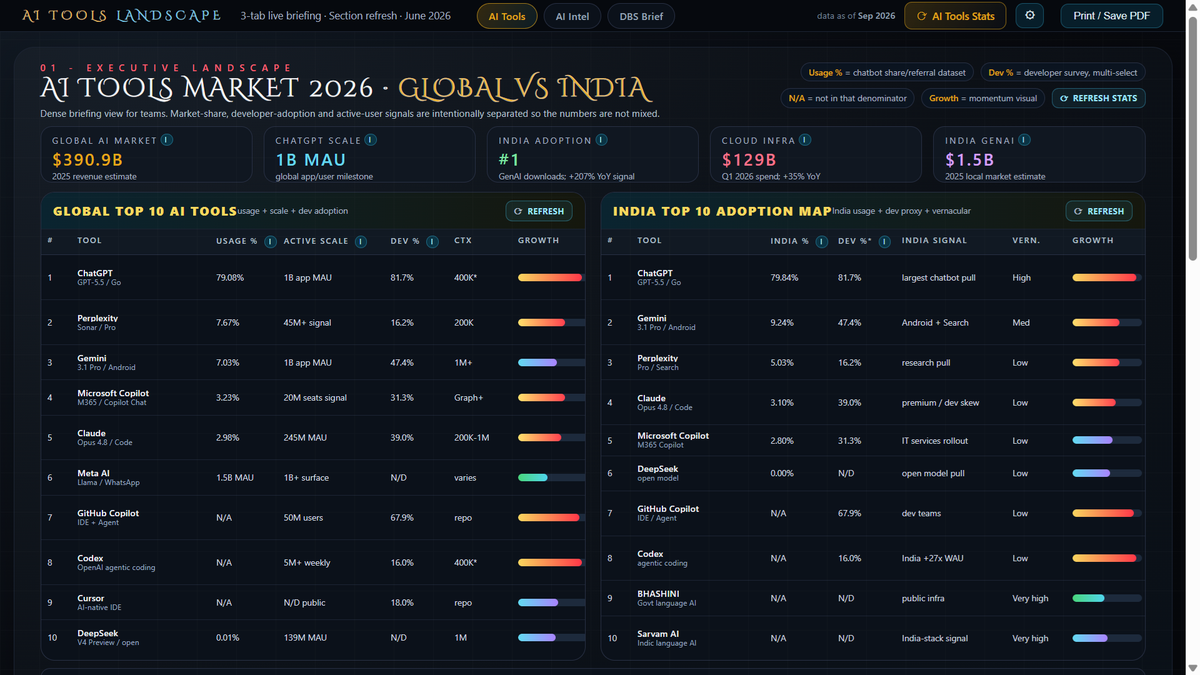Open the settings gear icon

coord(1030,16)
